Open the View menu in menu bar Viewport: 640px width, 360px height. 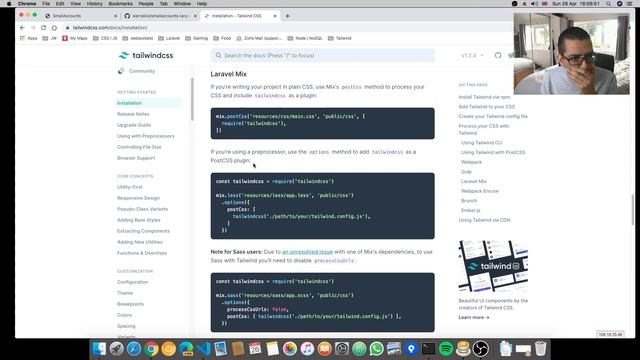click(x=76, y=4)
